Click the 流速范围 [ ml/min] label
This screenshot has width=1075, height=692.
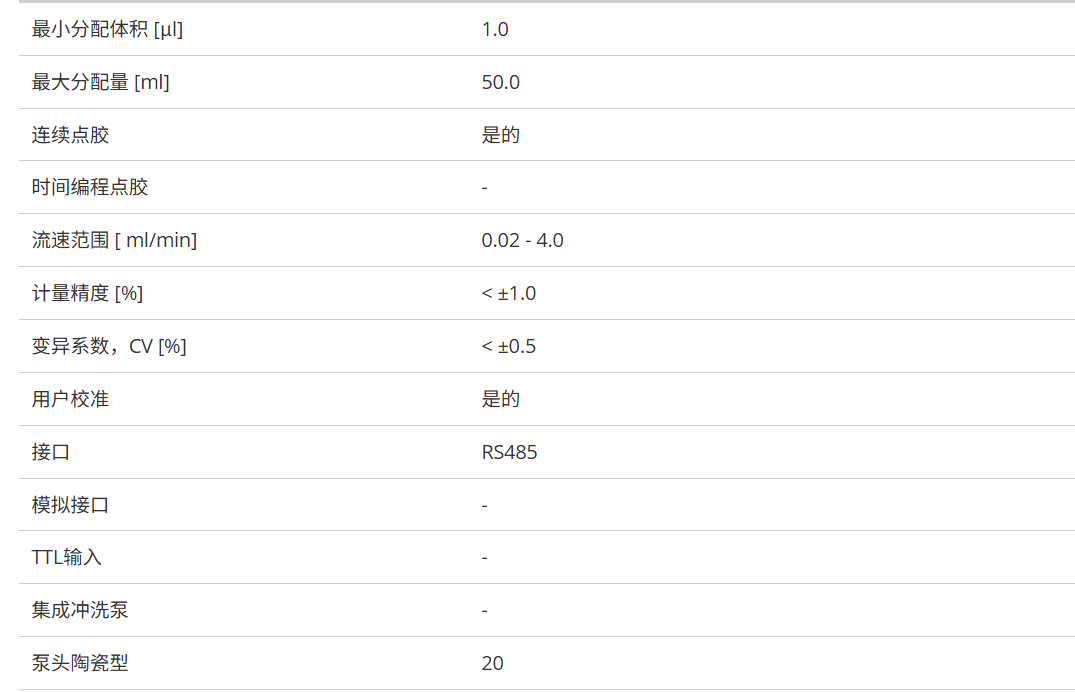[x=114, y=240]
